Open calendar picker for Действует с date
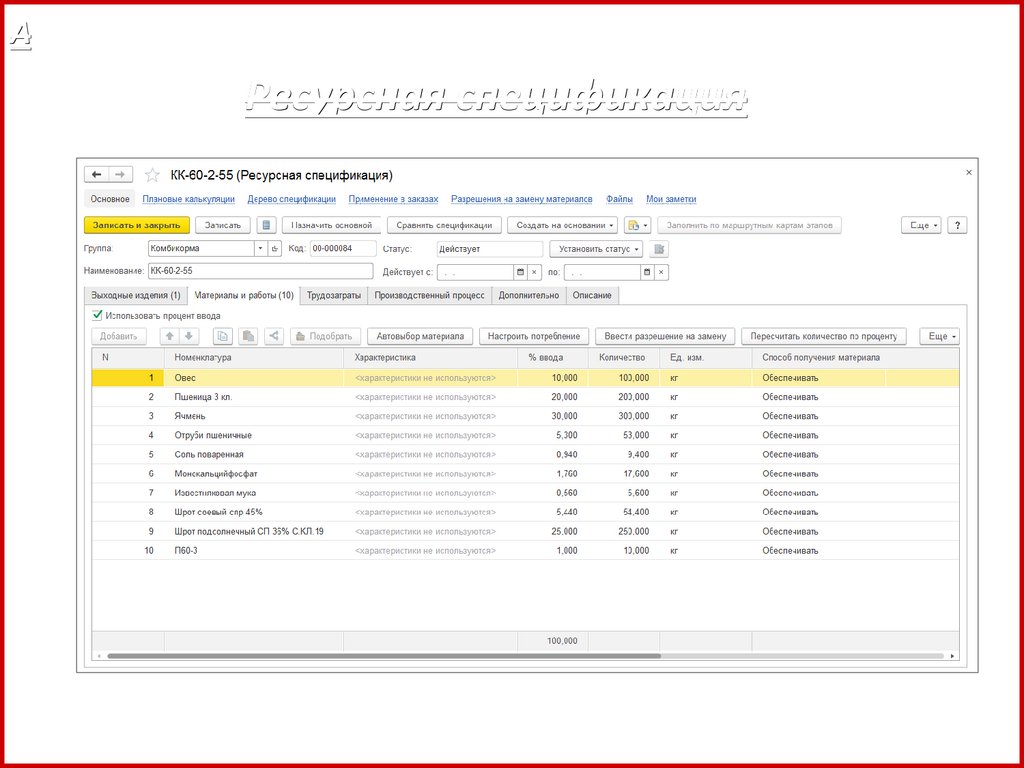This screenshot has height=768, width=1024. pyautogui.click(x=519, y=272)
